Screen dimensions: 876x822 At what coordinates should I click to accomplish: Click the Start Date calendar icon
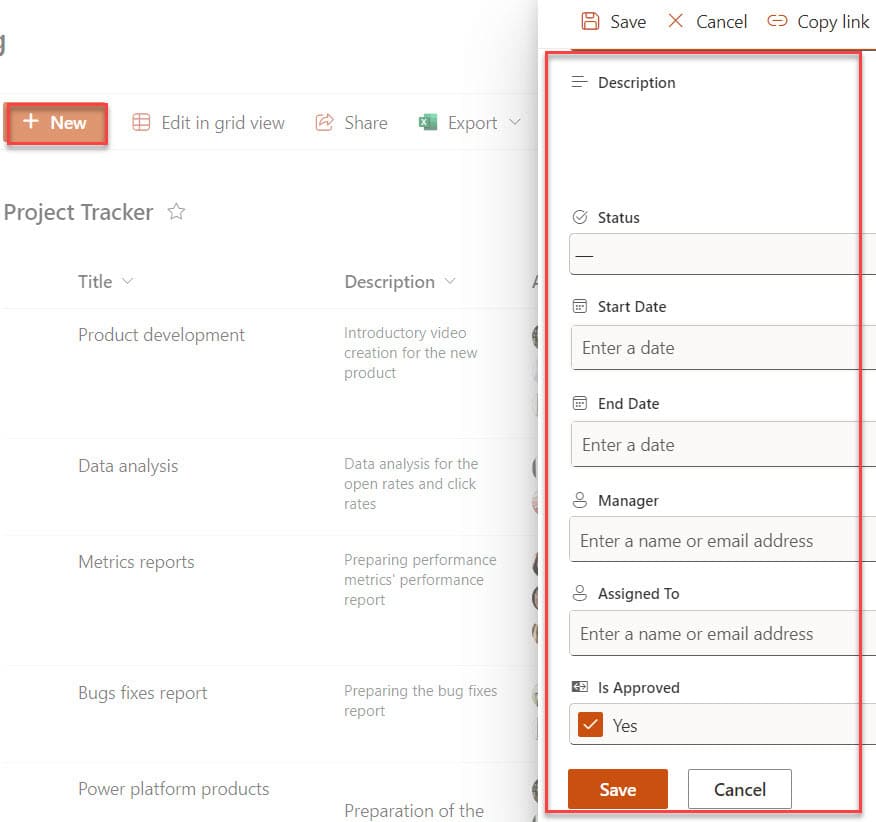pyautogui.click(x=580, y=306)
